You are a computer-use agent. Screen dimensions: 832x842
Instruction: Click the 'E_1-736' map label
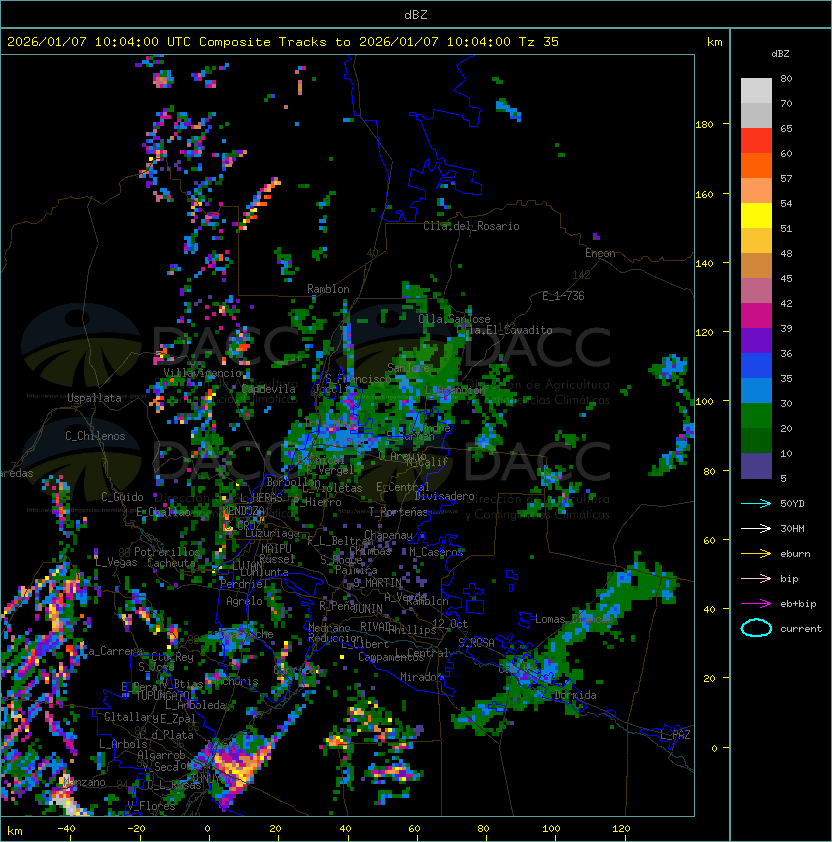click(x=563, y=295)
